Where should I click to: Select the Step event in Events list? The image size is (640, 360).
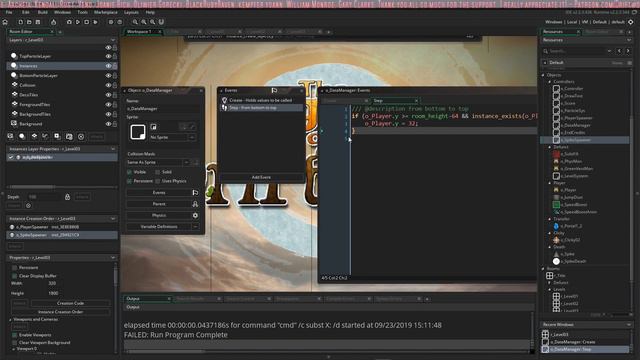[x=261, y=108]
